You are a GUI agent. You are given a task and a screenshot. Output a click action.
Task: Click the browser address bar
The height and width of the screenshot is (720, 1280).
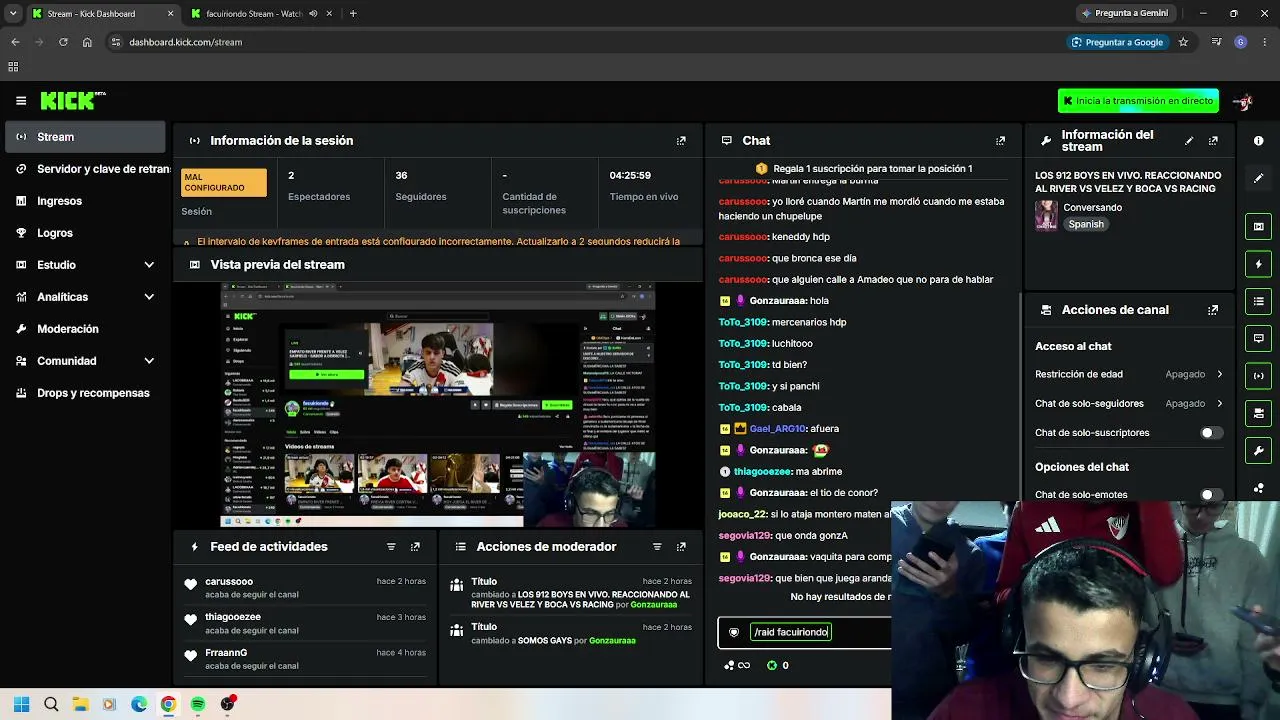pyautogui.click(x=590, y=42)
